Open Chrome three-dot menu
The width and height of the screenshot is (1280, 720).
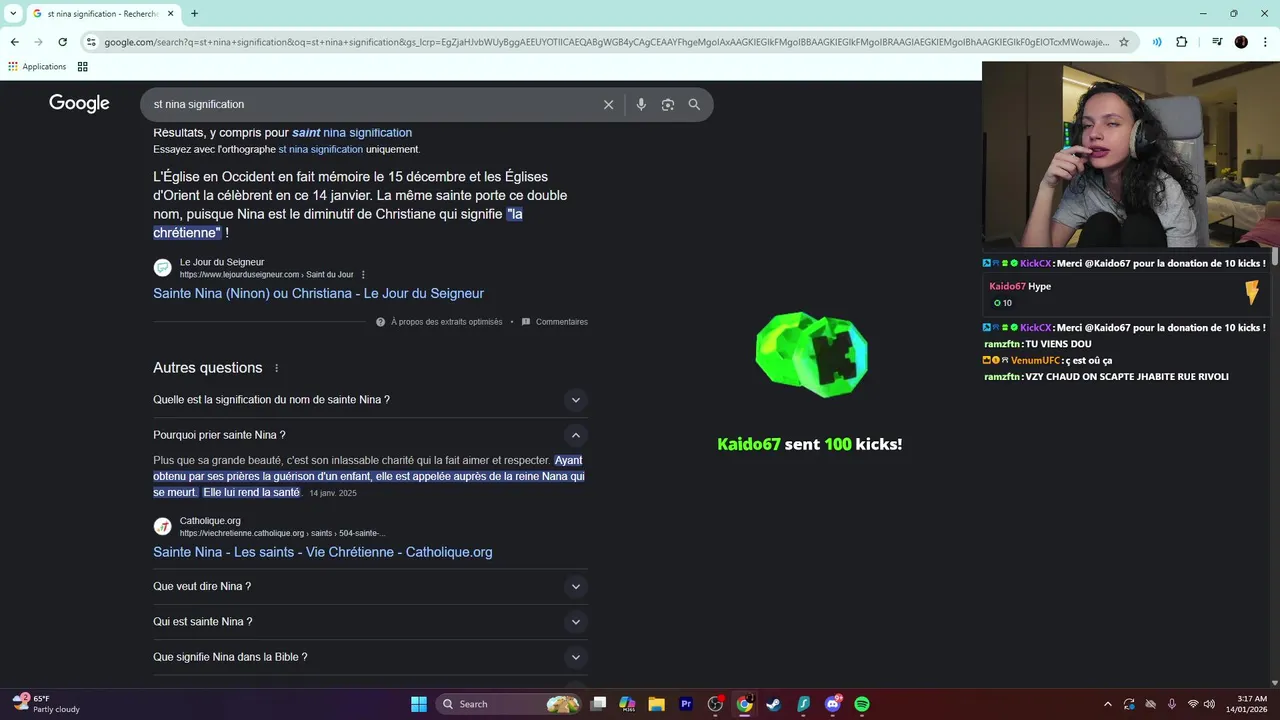point(1264,42)
